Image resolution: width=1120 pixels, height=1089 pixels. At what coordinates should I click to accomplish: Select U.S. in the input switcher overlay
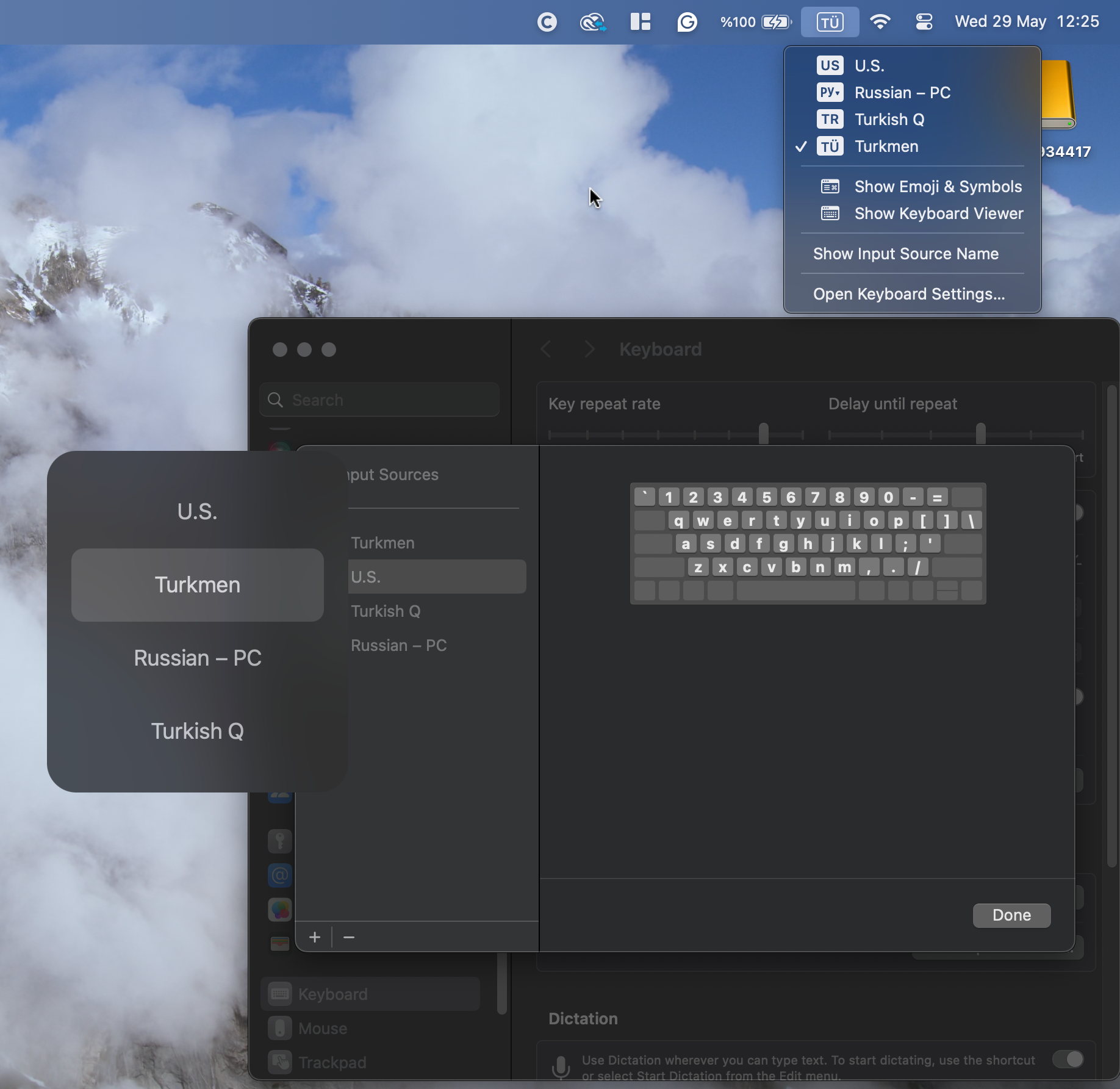pyautogui.click(x=198, y=512)
